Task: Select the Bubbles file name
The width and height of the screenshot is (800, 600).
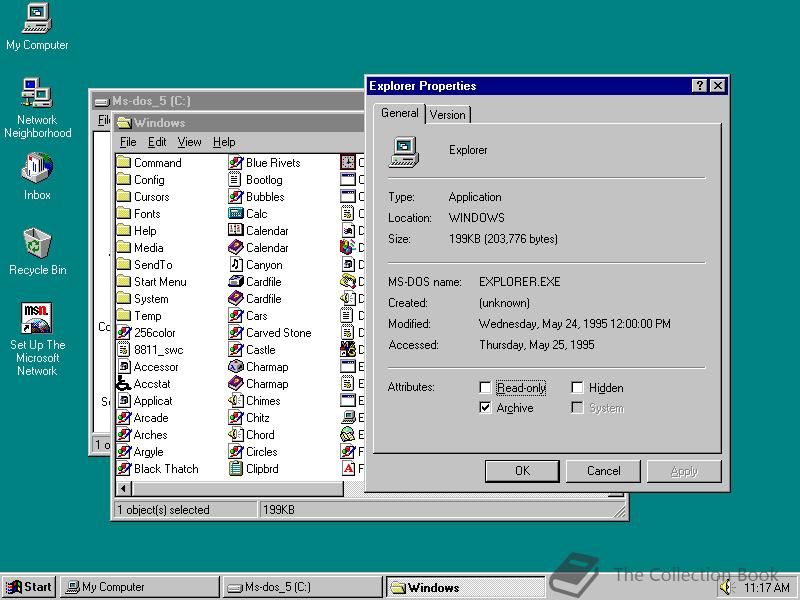Action: [x=265, y=196]
